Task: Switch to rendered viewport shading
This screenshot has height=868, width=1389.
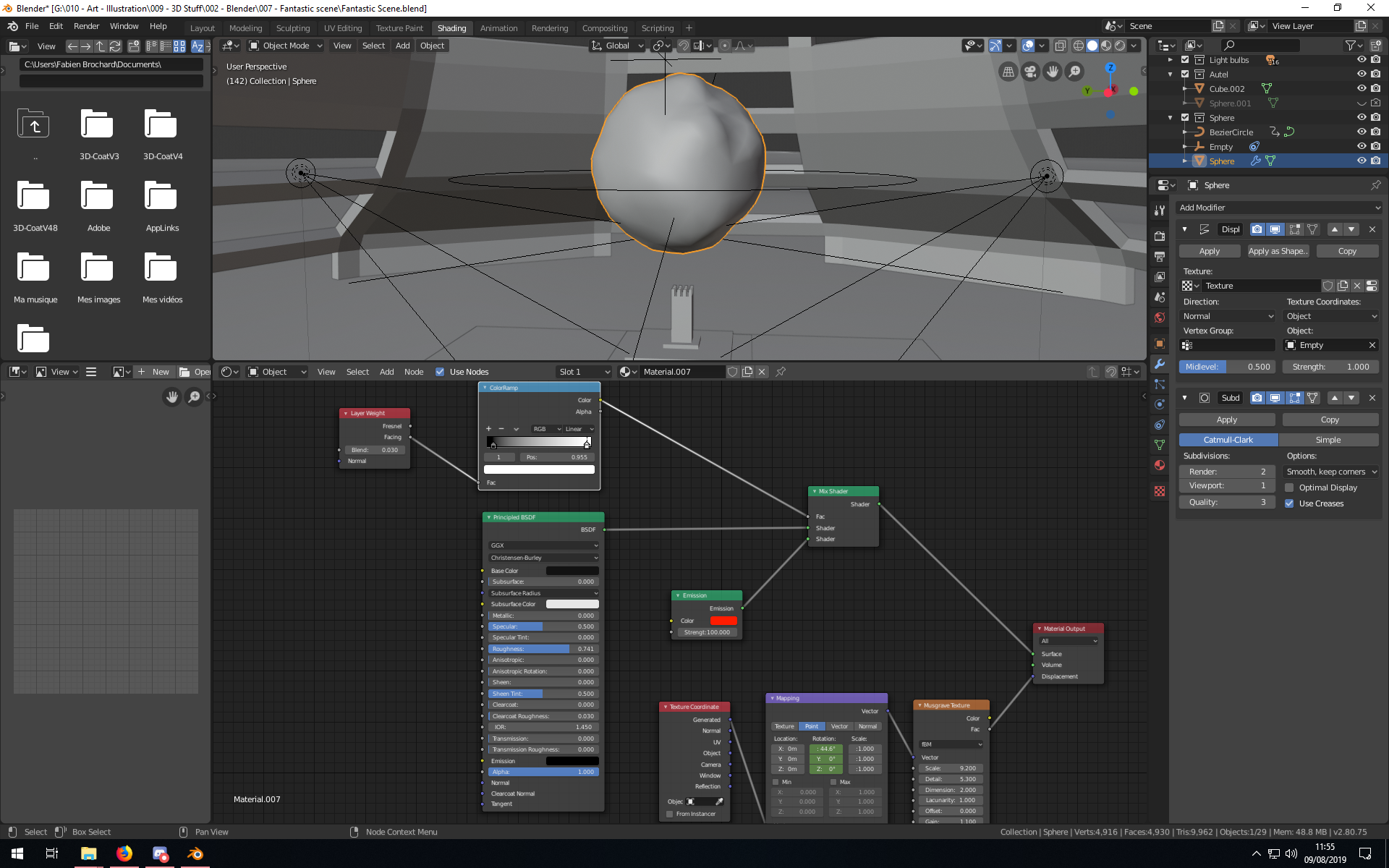Action: (x=1120, y=46)
